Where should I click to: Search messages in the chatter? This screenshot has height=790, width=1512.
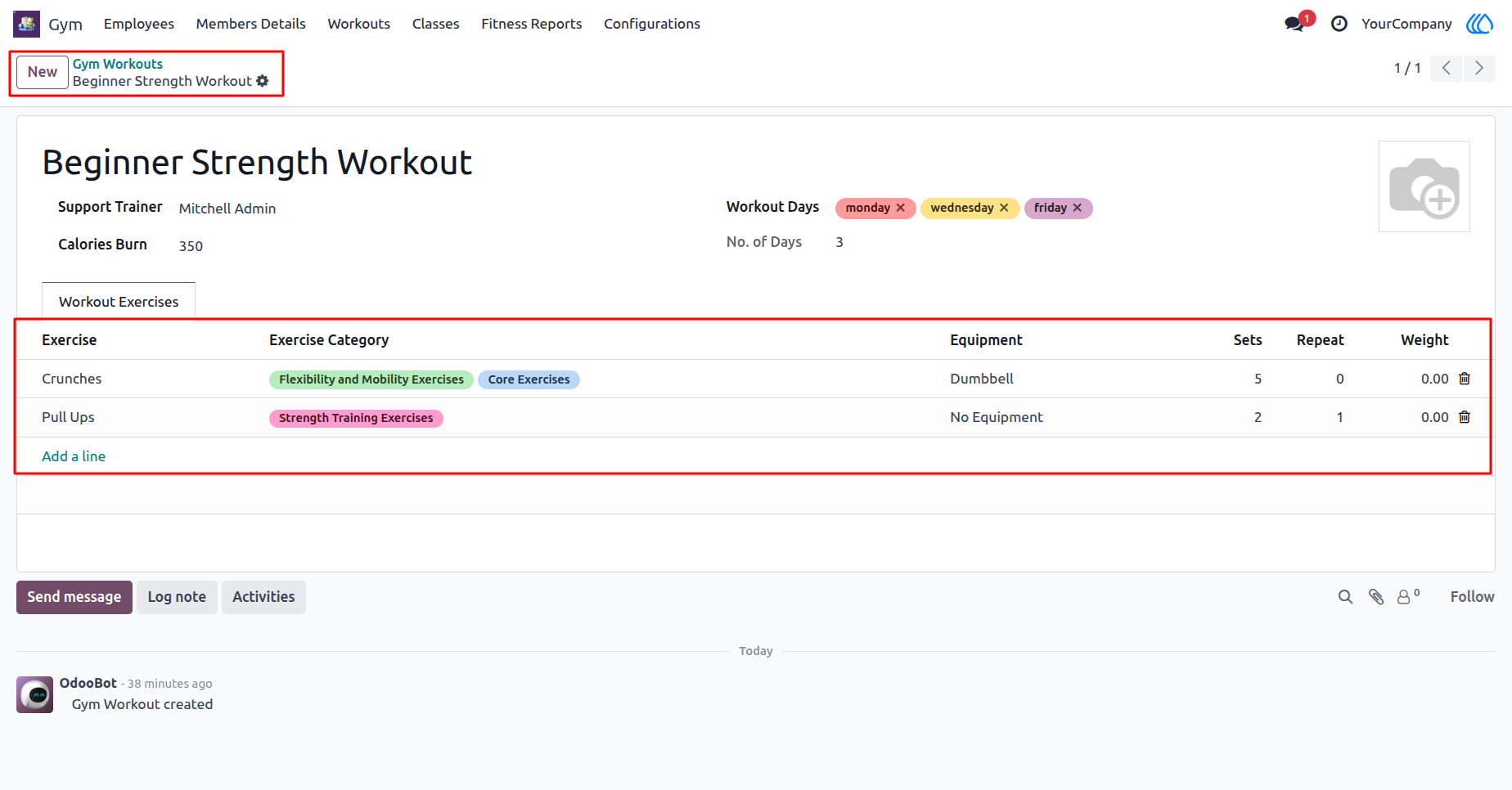click(1345, 597)
